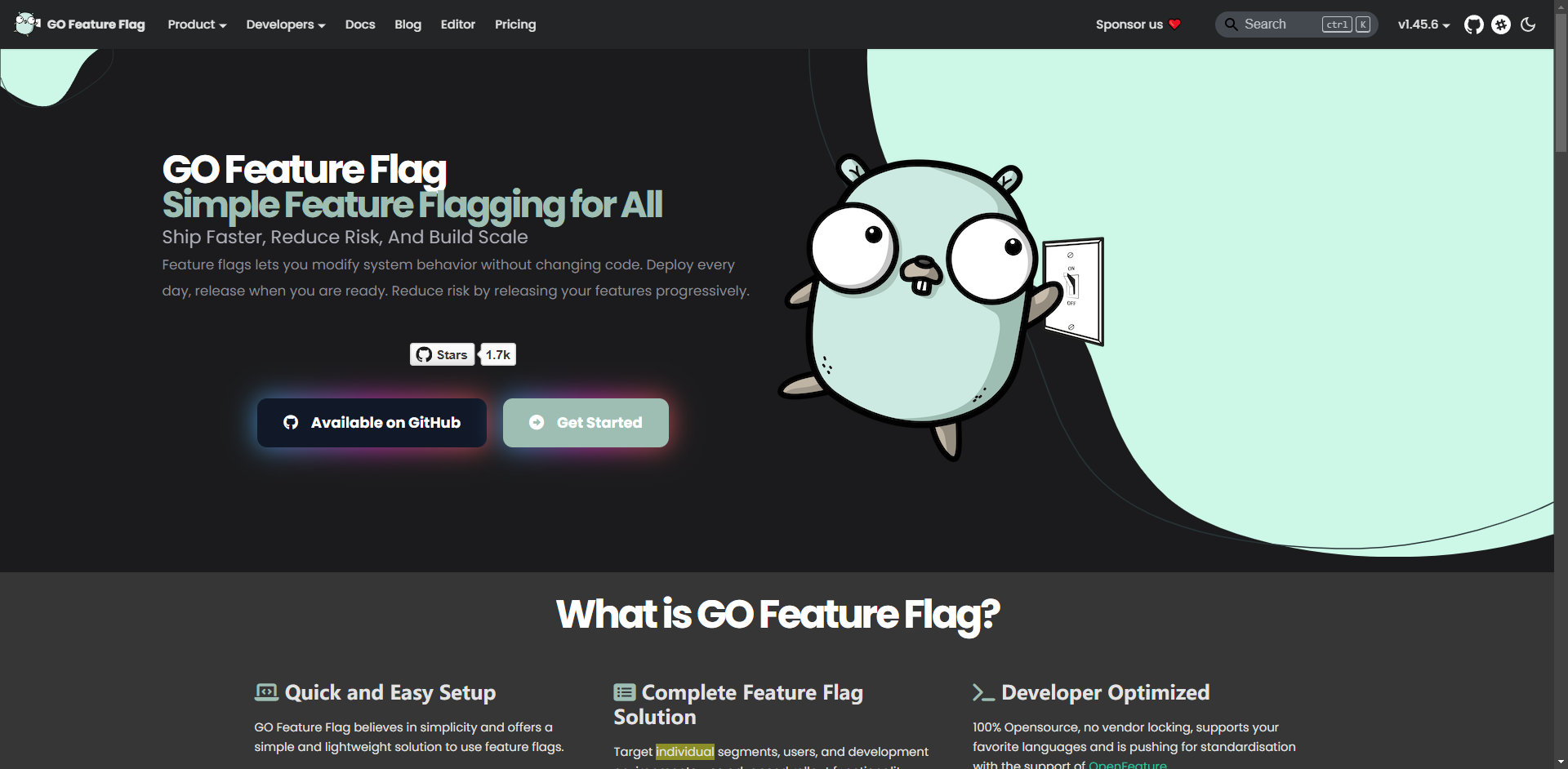Image resolution: width=1568 pixels, height=769 pixels.
Task: Click the heart icon next to Sponsor us
Action: 1174,24
